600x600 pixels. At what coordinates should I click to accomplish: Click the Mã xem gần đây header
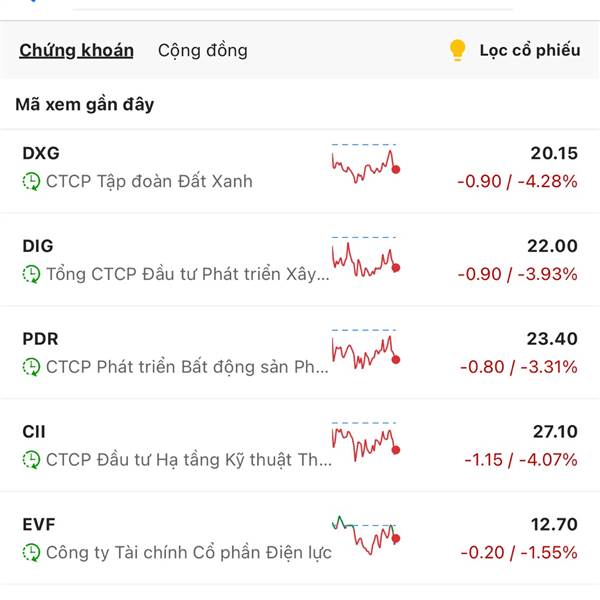[x=85, y=104]
